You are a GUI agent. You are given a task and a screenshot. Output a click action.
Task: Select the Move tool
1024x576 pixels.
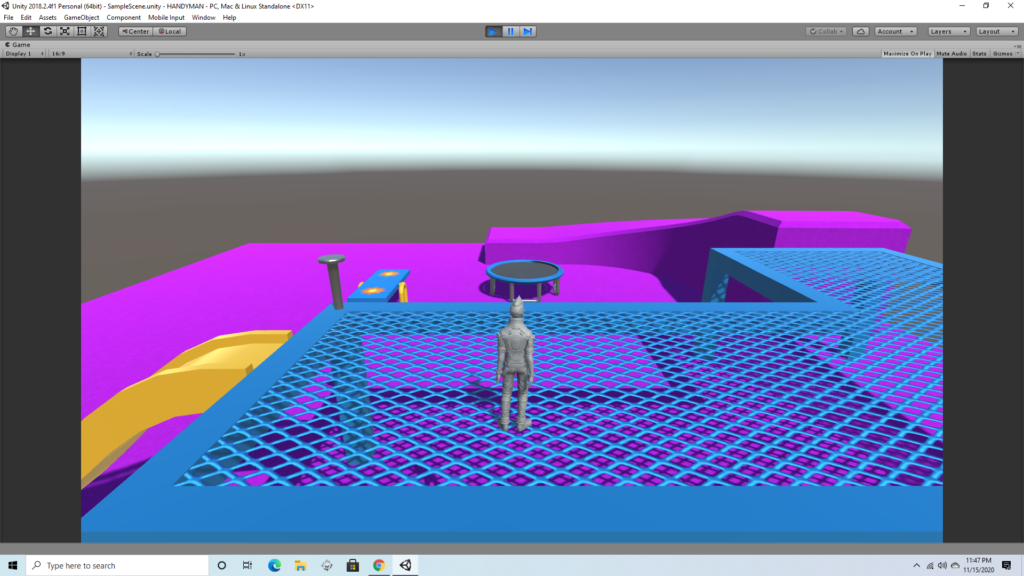pos(30,31)
